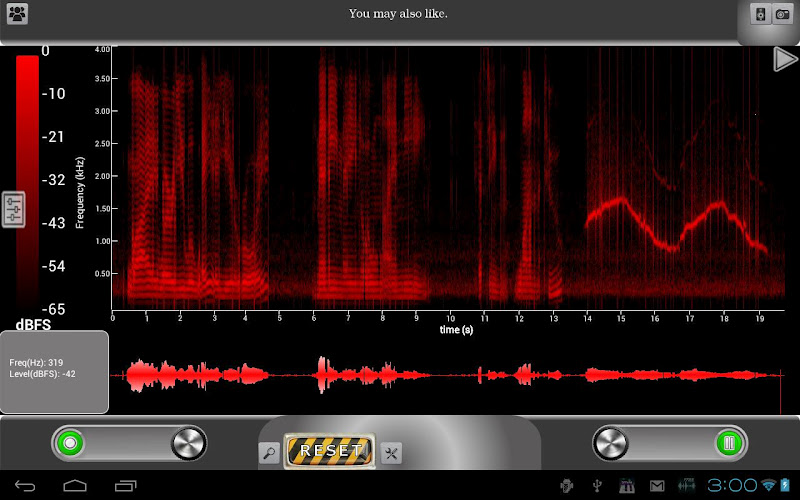
Task: Click the red waveform strip below the spectrogram
Action: (446, 376)
